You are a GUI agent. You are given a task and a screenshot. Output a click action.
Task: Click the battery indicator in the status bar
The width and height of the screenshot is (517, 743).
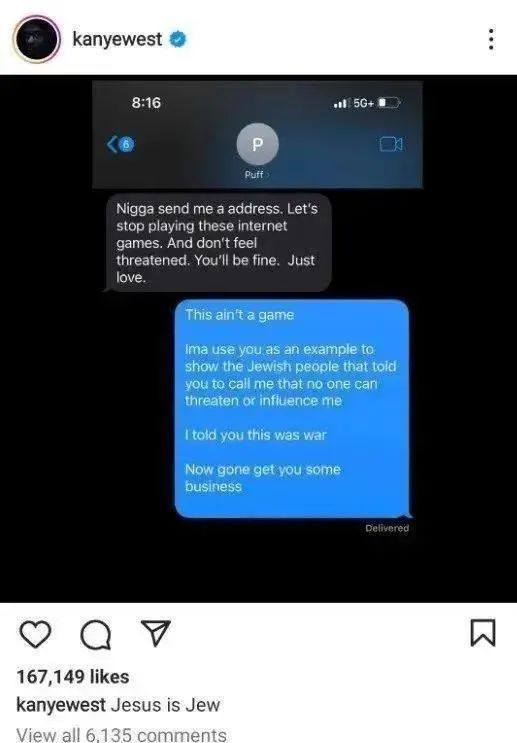pos(390,102)
